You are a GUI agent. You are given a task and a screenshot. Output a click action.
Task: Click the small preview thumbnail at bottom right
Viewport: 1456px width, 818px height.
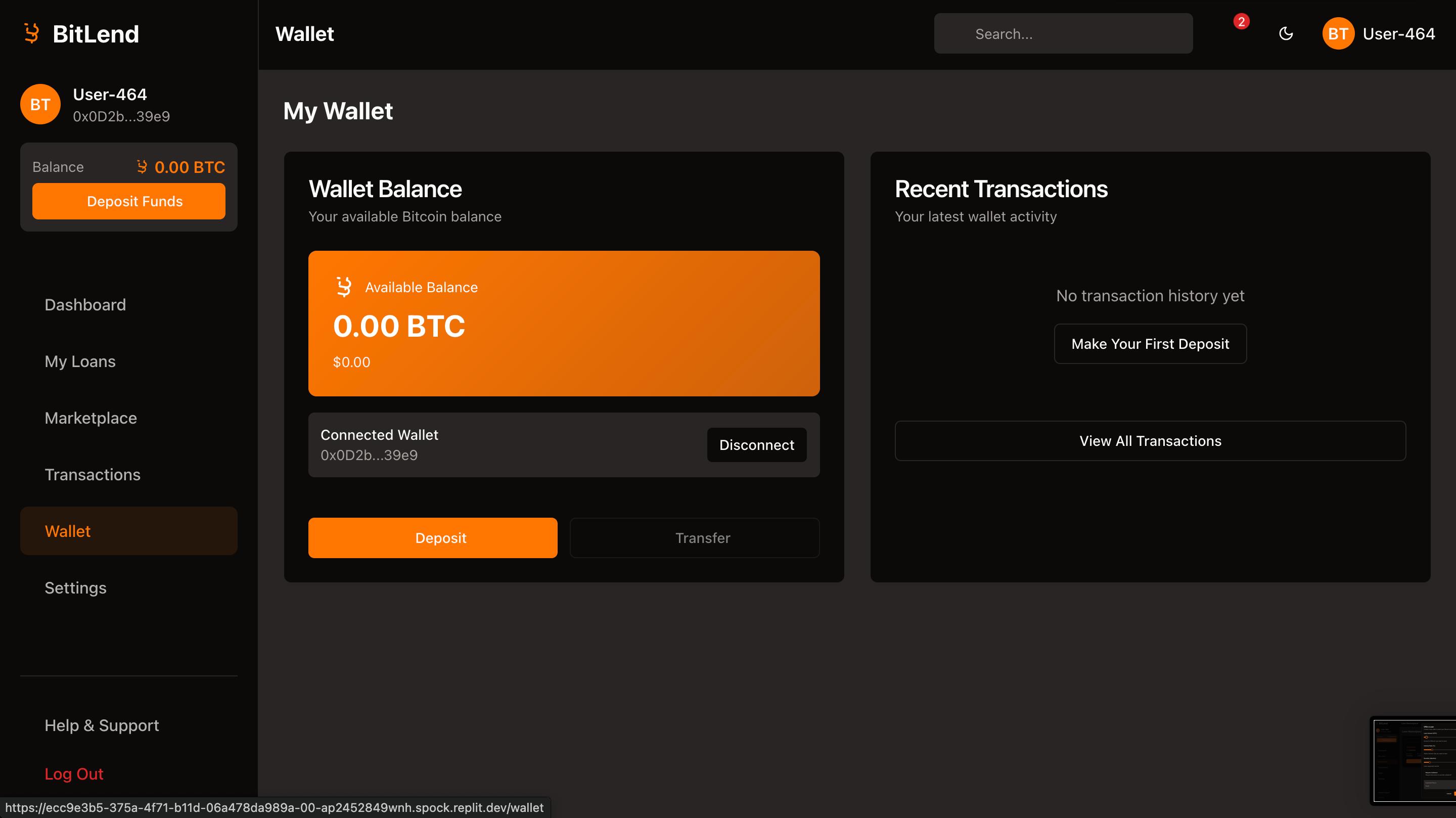coord(1412,760)
